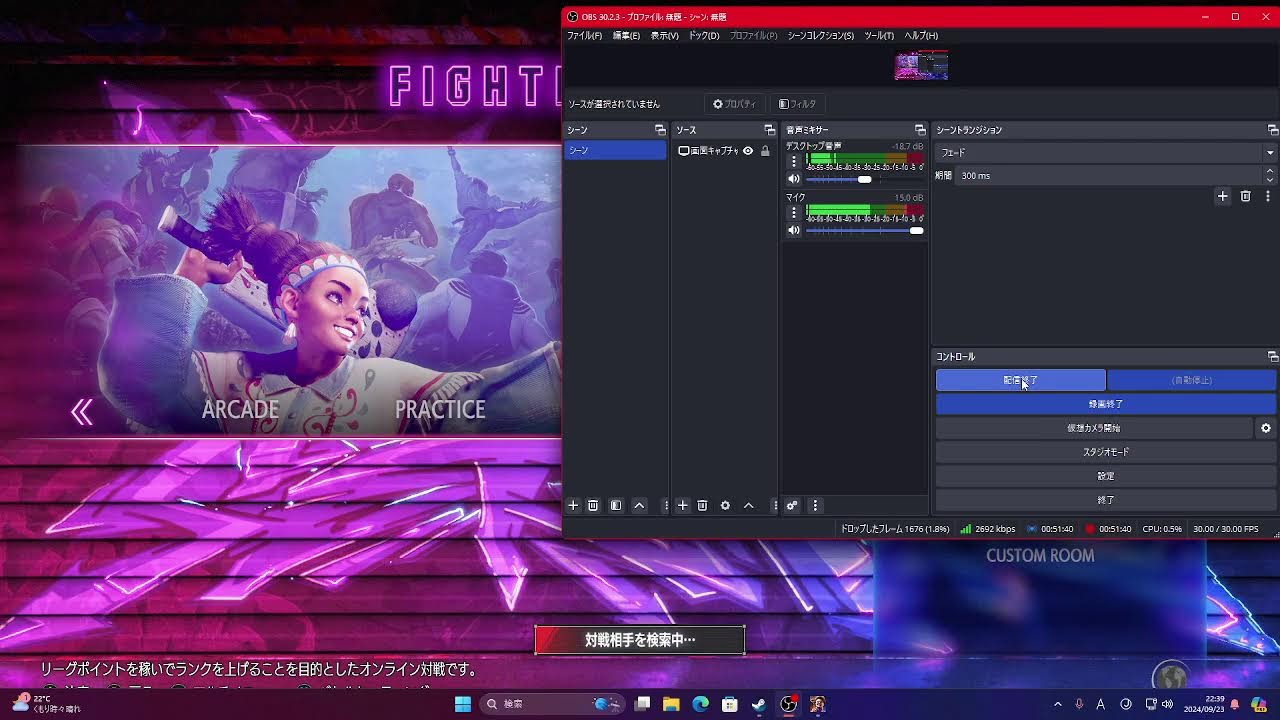Mute マイク with speaker icon

click(794, 230)
